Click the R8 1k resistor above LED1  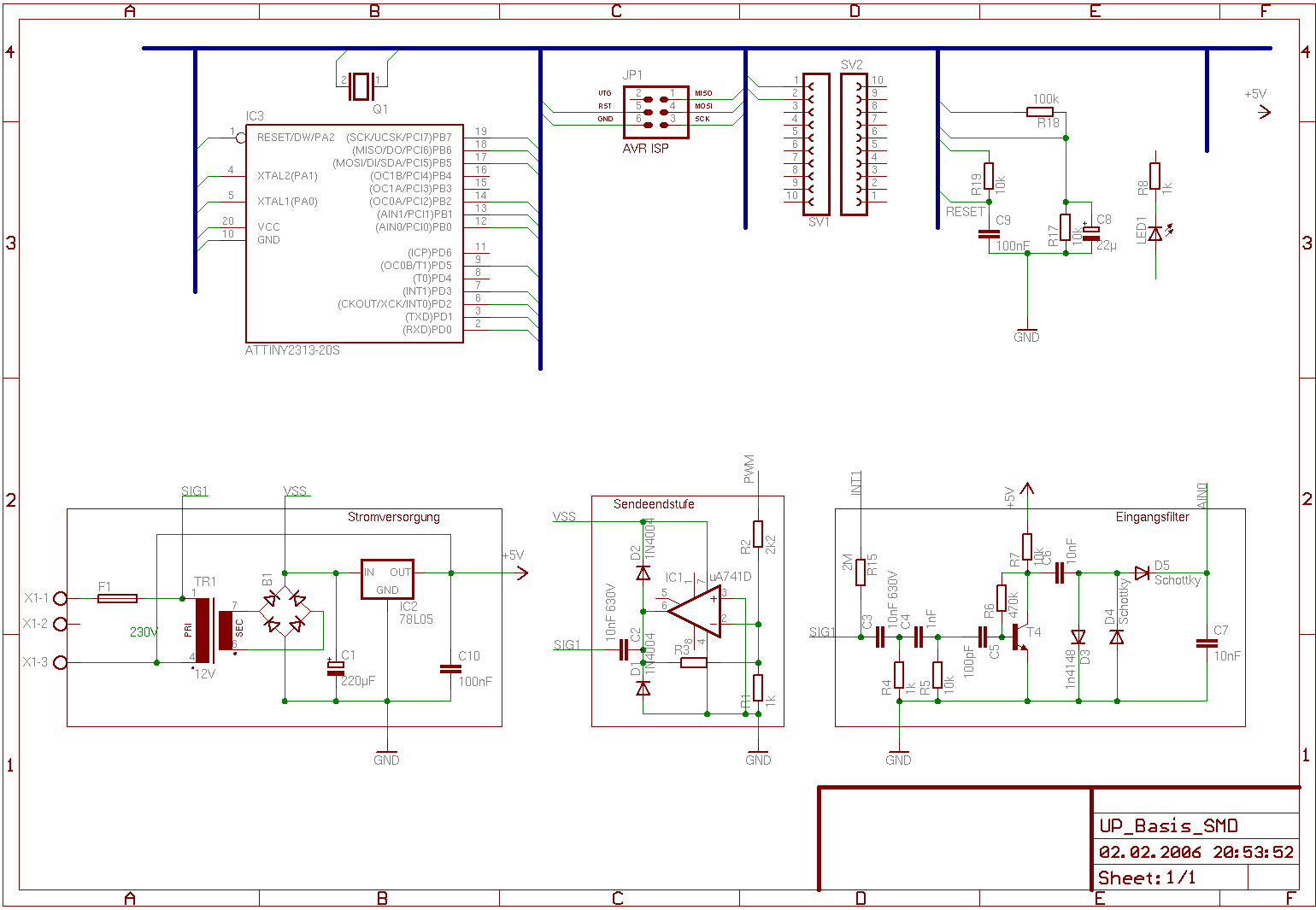tap(1155, 176)
